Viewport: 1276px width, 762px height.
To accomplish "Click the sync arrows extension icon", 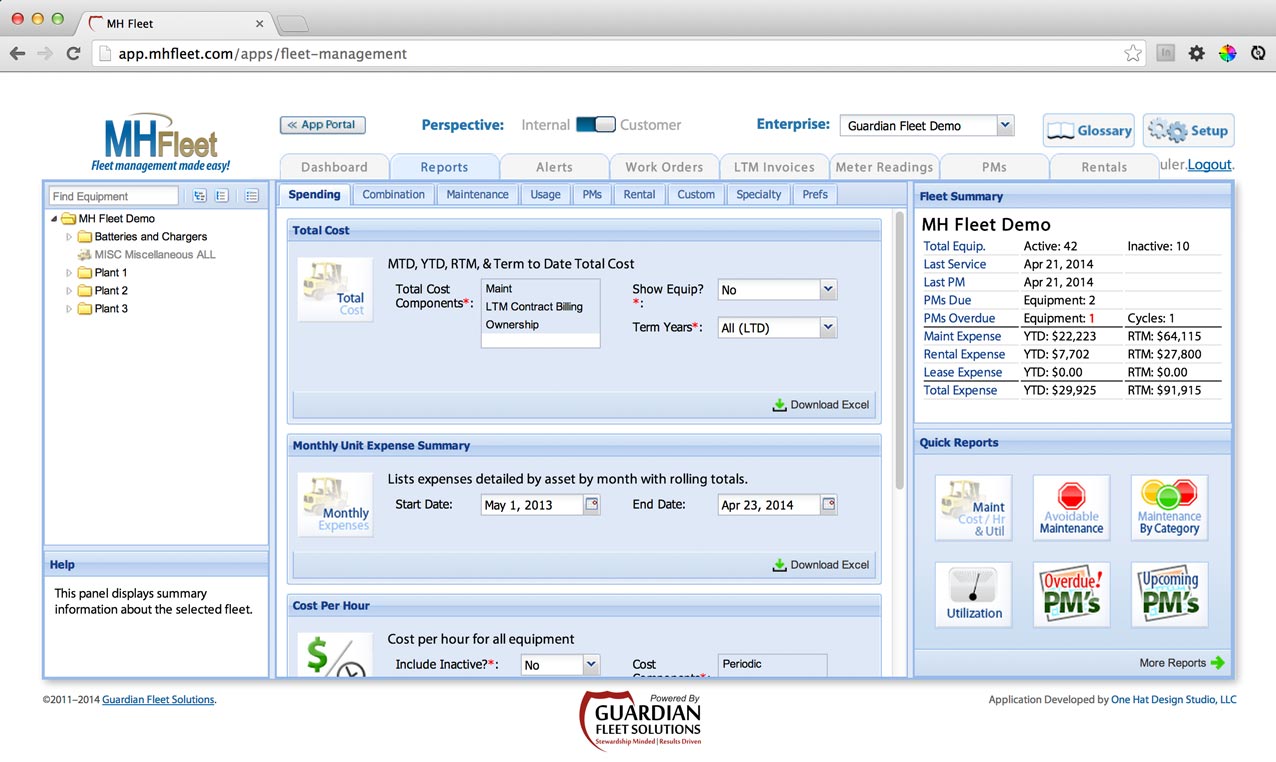I will click(1258, 54).
